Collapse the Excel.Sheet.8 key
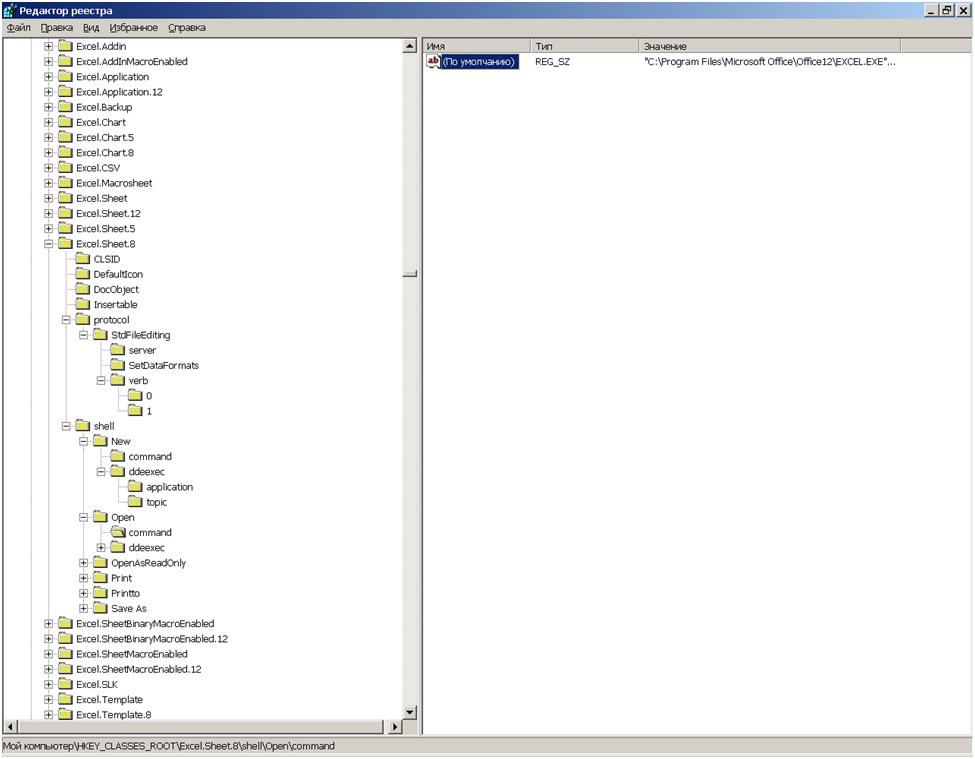The width and height of the screenshot is (975, 759). (x=48, y=244)
